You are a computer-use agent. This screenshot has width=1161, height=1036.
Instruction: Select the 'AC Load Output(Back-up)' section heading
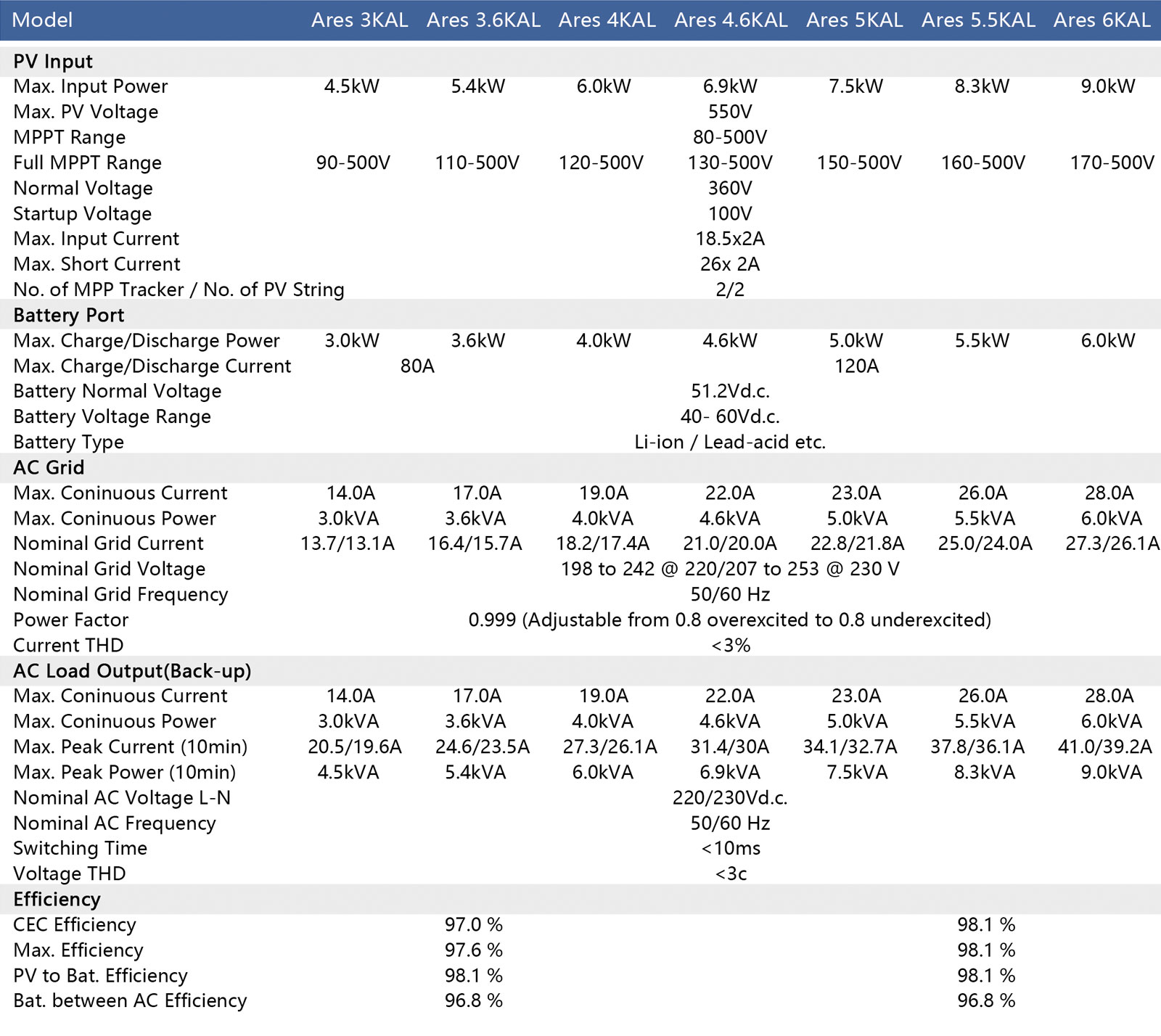point(132,671)
